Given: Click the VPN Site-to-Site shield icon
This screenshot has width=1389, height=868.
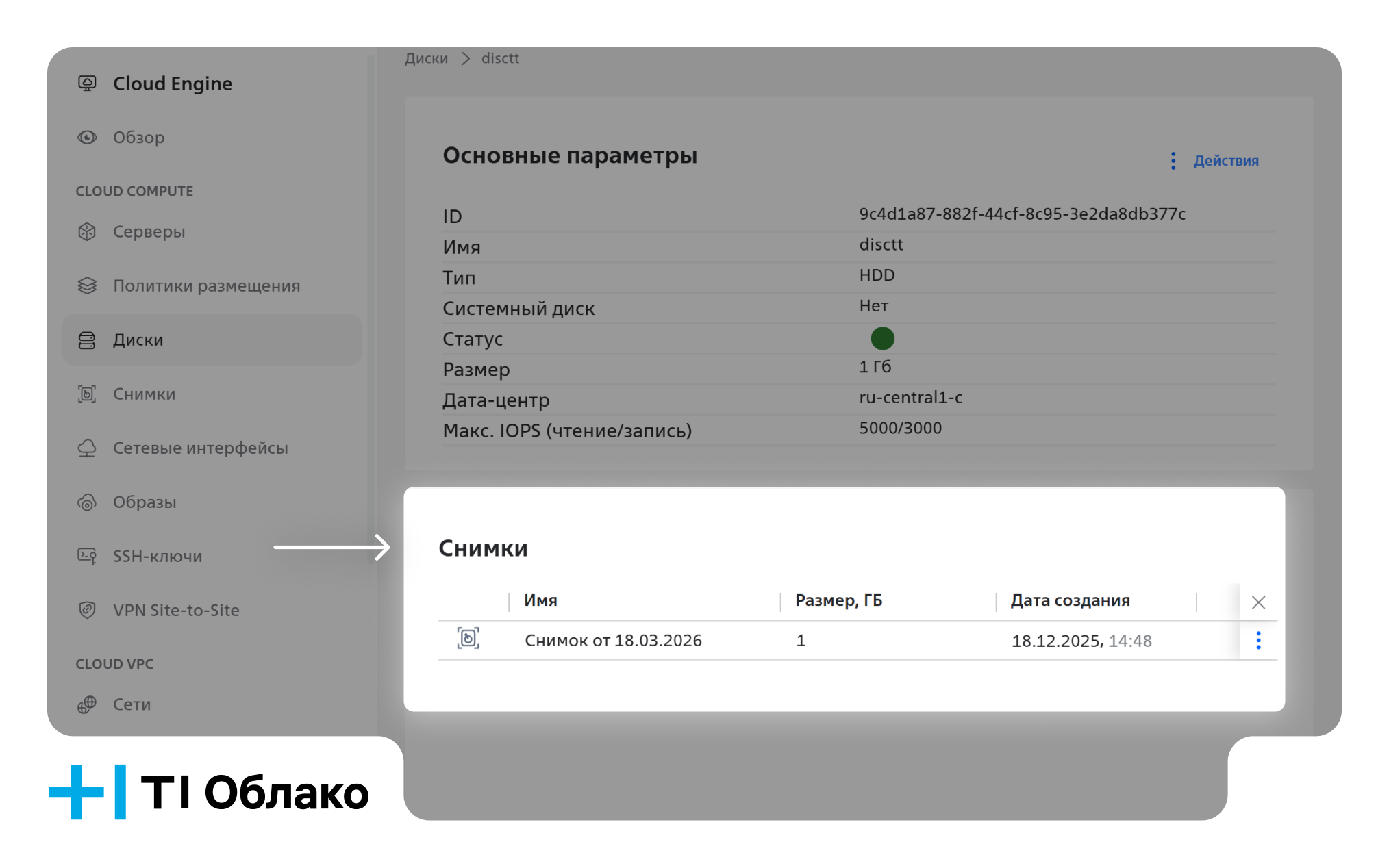Looking at the screenshot, I should pos(87,610).
